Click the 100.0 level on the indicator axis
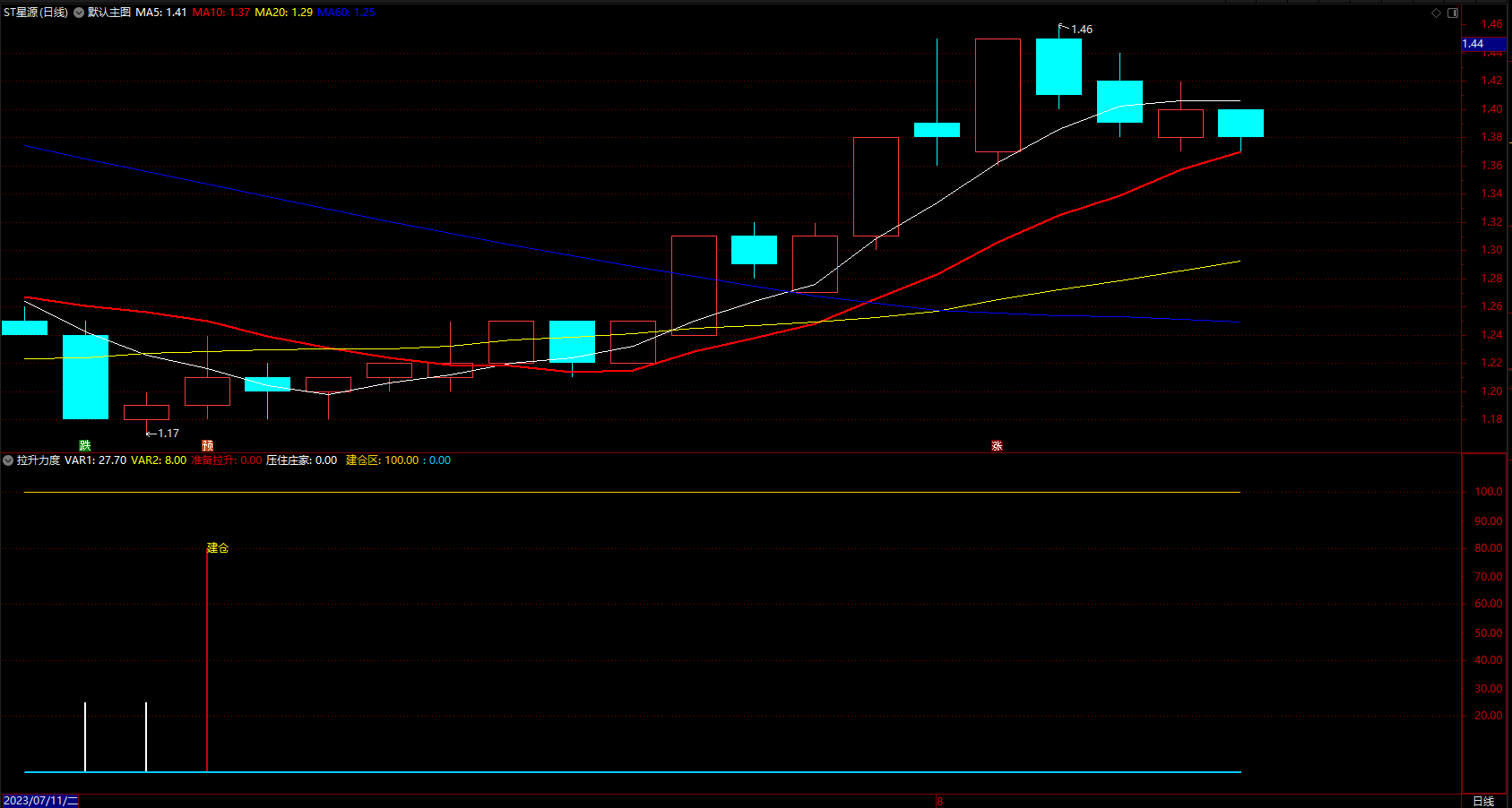Screen dimensions: 1512x808 [x=1489, y=492]
